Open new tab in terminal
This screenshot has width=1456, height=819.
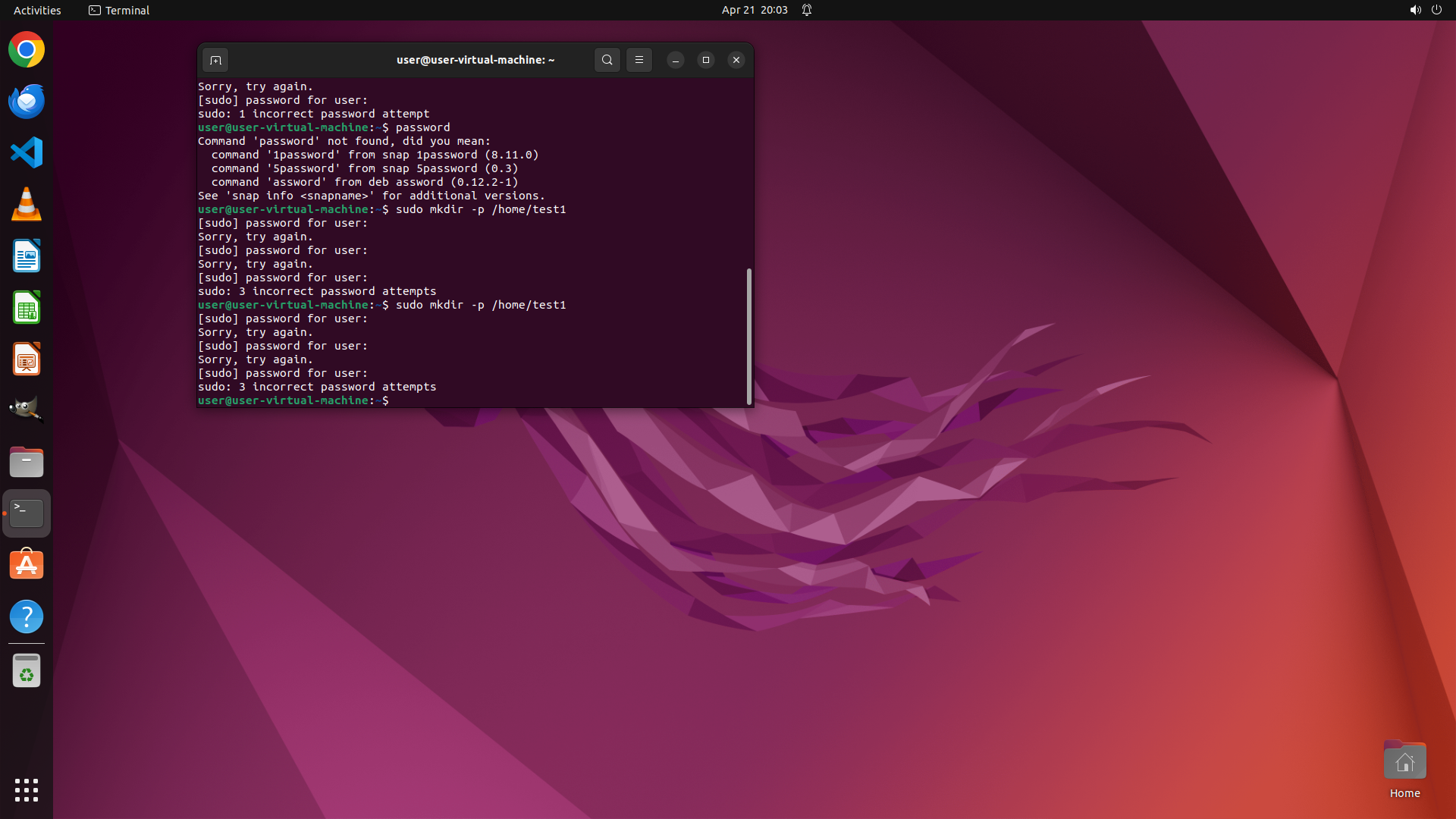point(215,60)
